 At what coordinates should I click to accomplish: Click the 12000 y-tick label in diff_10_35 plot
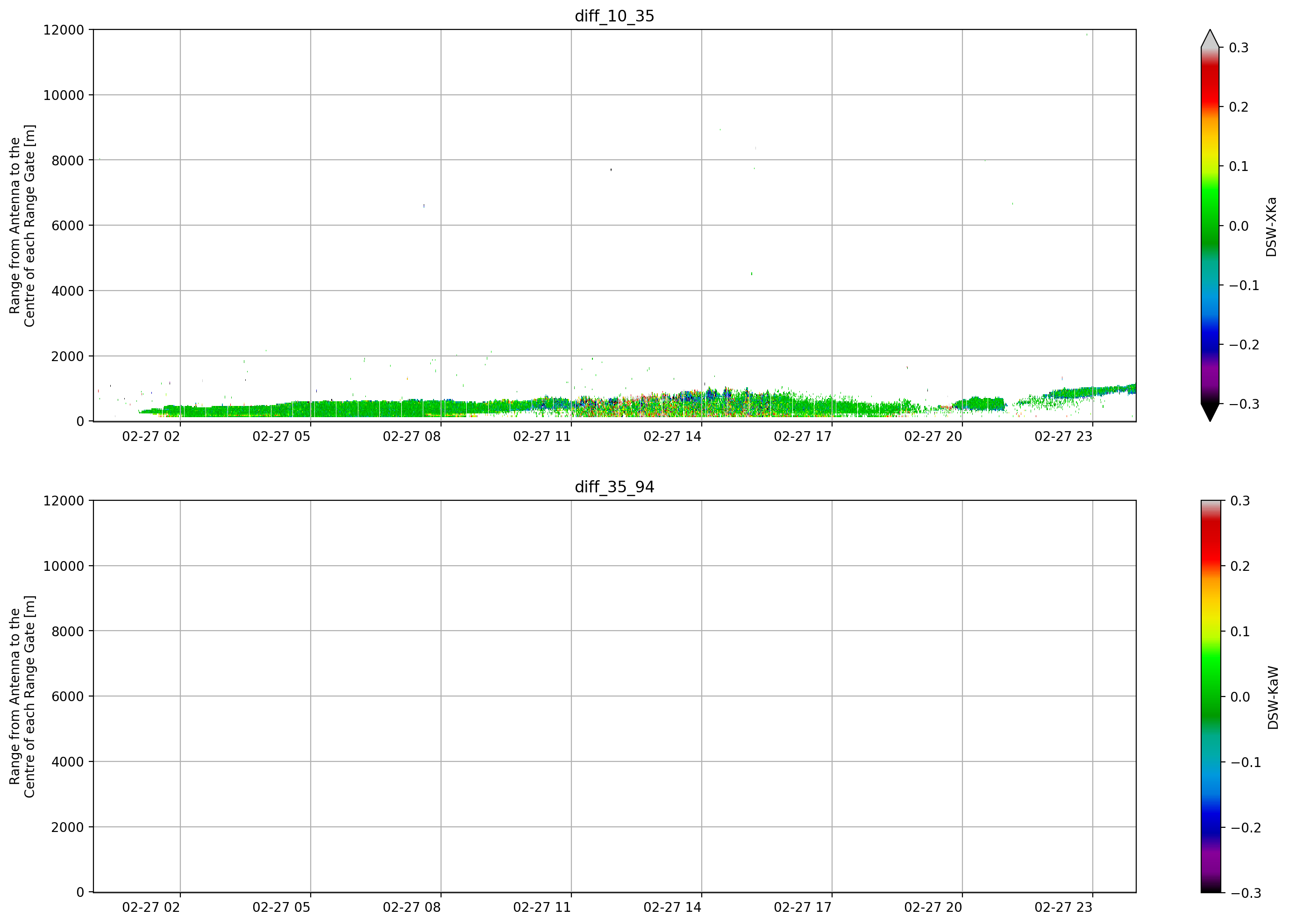tap(64, 29)
